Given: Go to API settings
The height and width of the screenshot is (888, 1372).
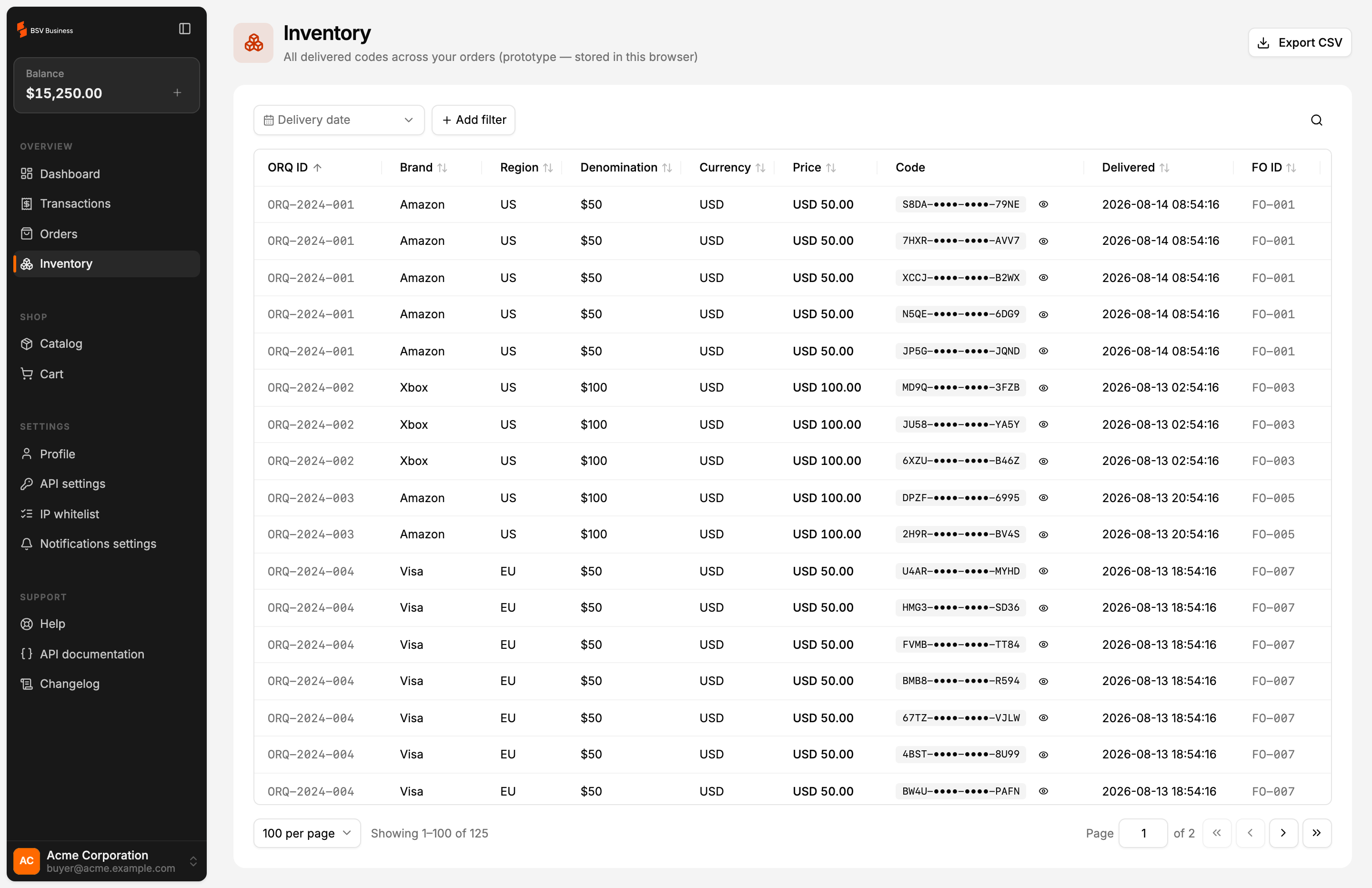Looking at the screenshot, I should pos(107,484).
